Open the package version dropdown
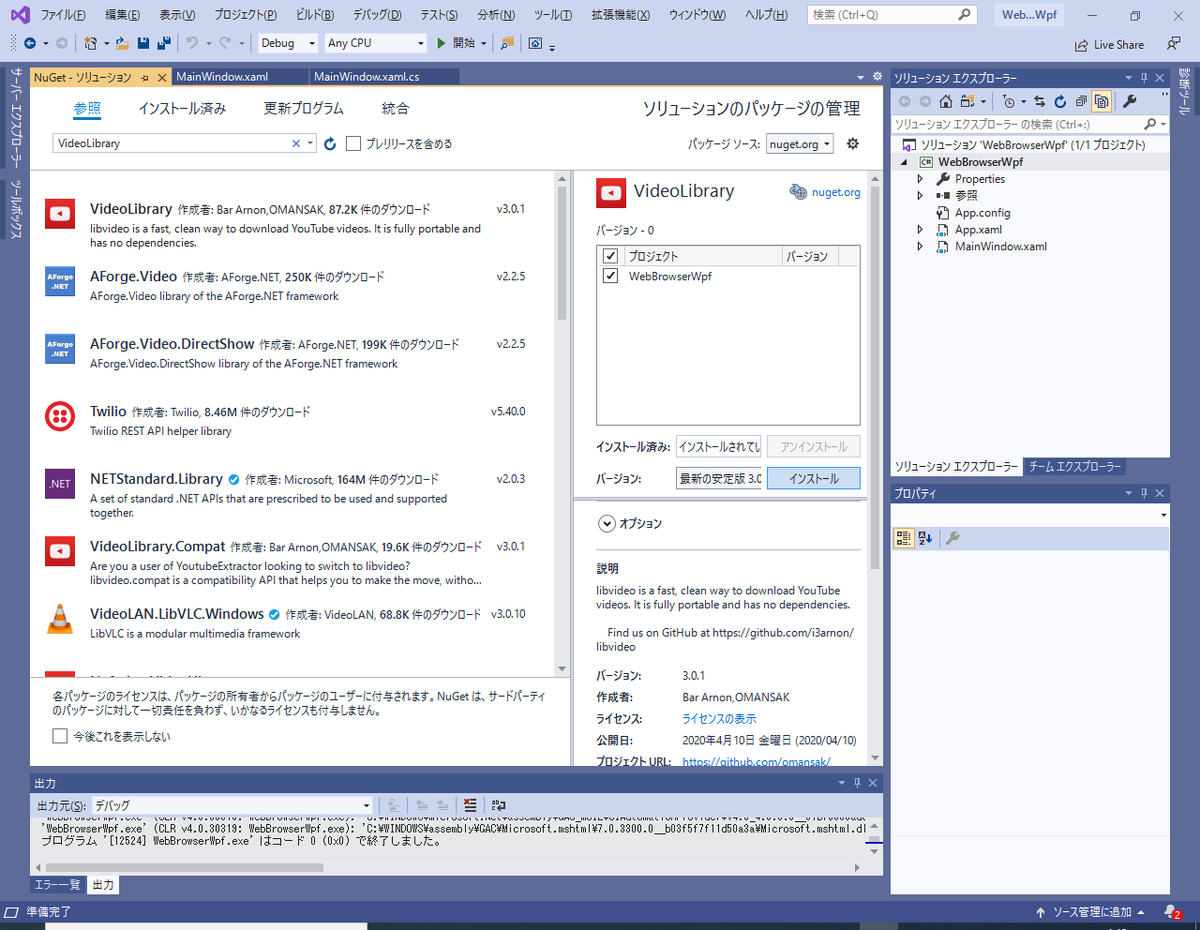The height and width of the screenshot is (930, 1200). coord(719,479)
